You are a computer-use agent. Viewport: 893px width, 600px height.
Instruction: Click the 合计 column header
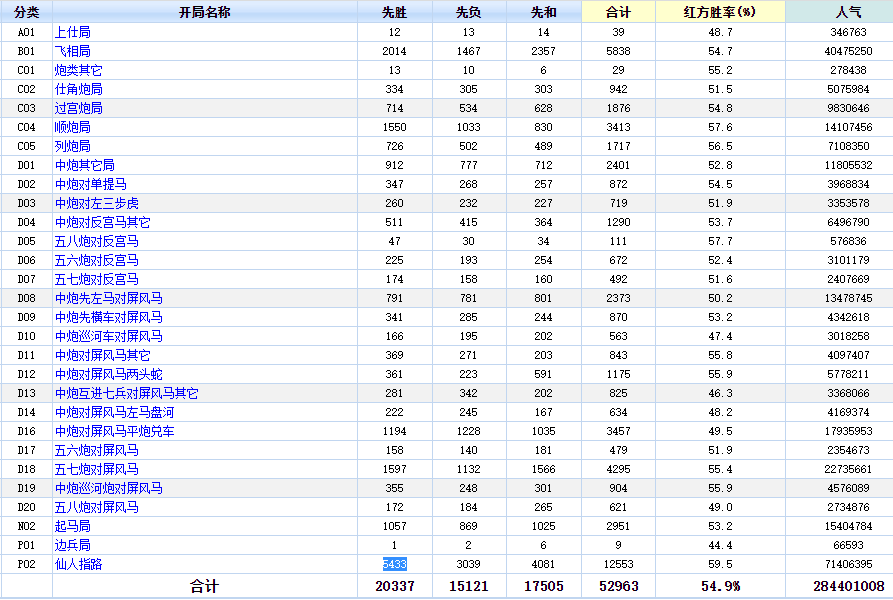tap(618, 12)
